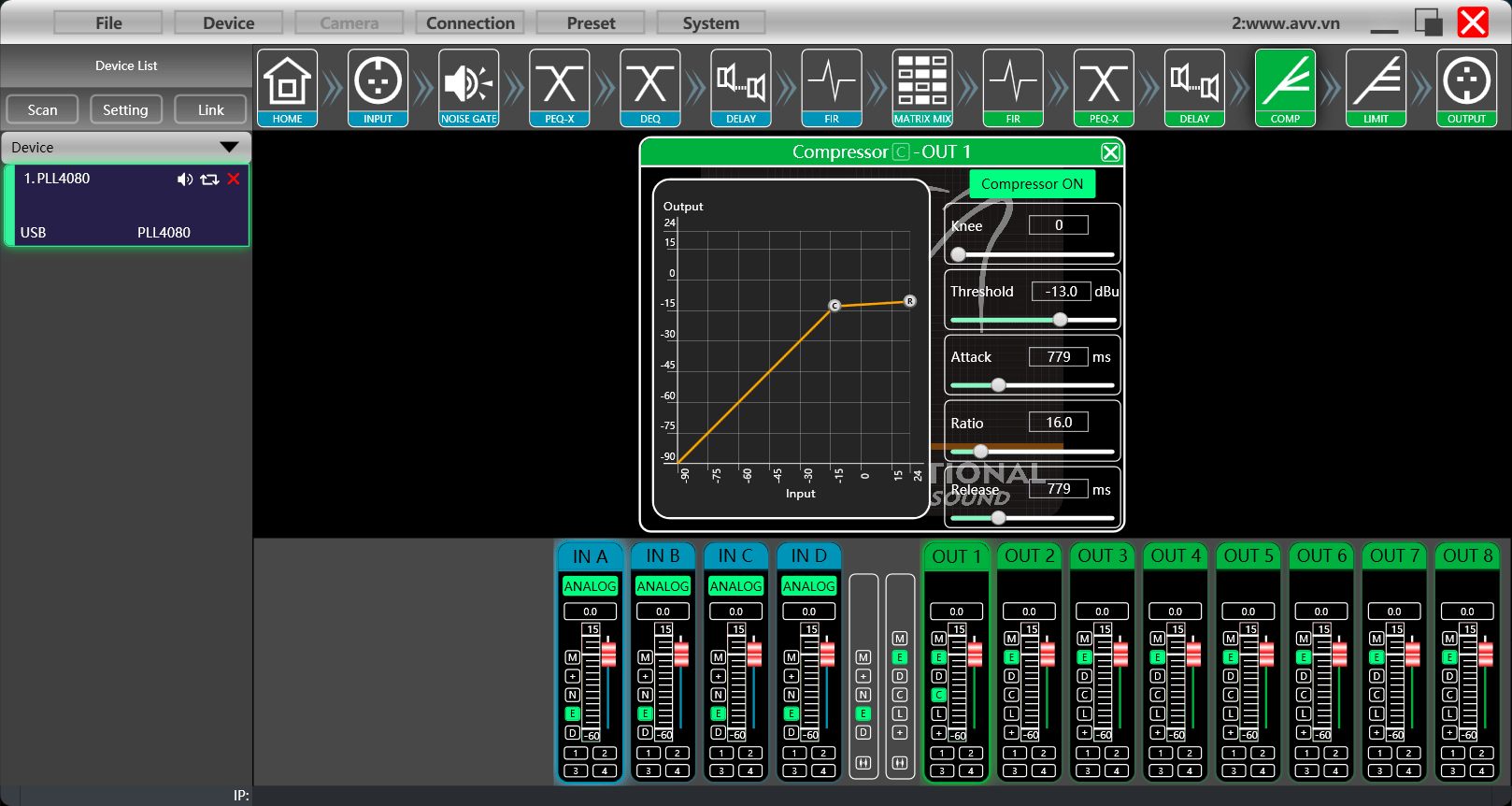Click the Scan button
The width and height of the screenshot is (1512, 806).
point(42,110)
